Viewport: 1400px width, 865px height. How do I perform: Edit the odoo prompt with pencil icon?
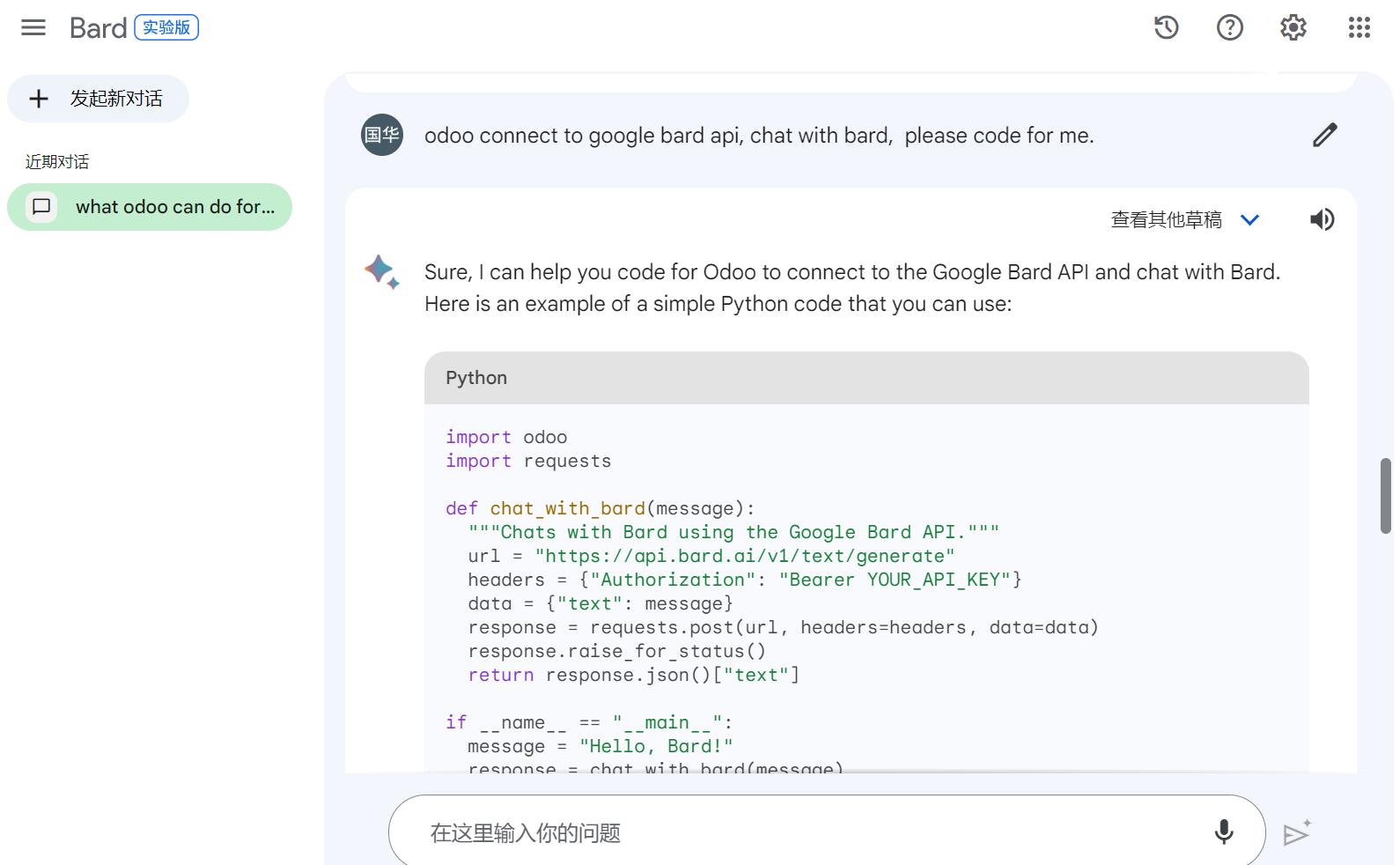pos(1325,135)
